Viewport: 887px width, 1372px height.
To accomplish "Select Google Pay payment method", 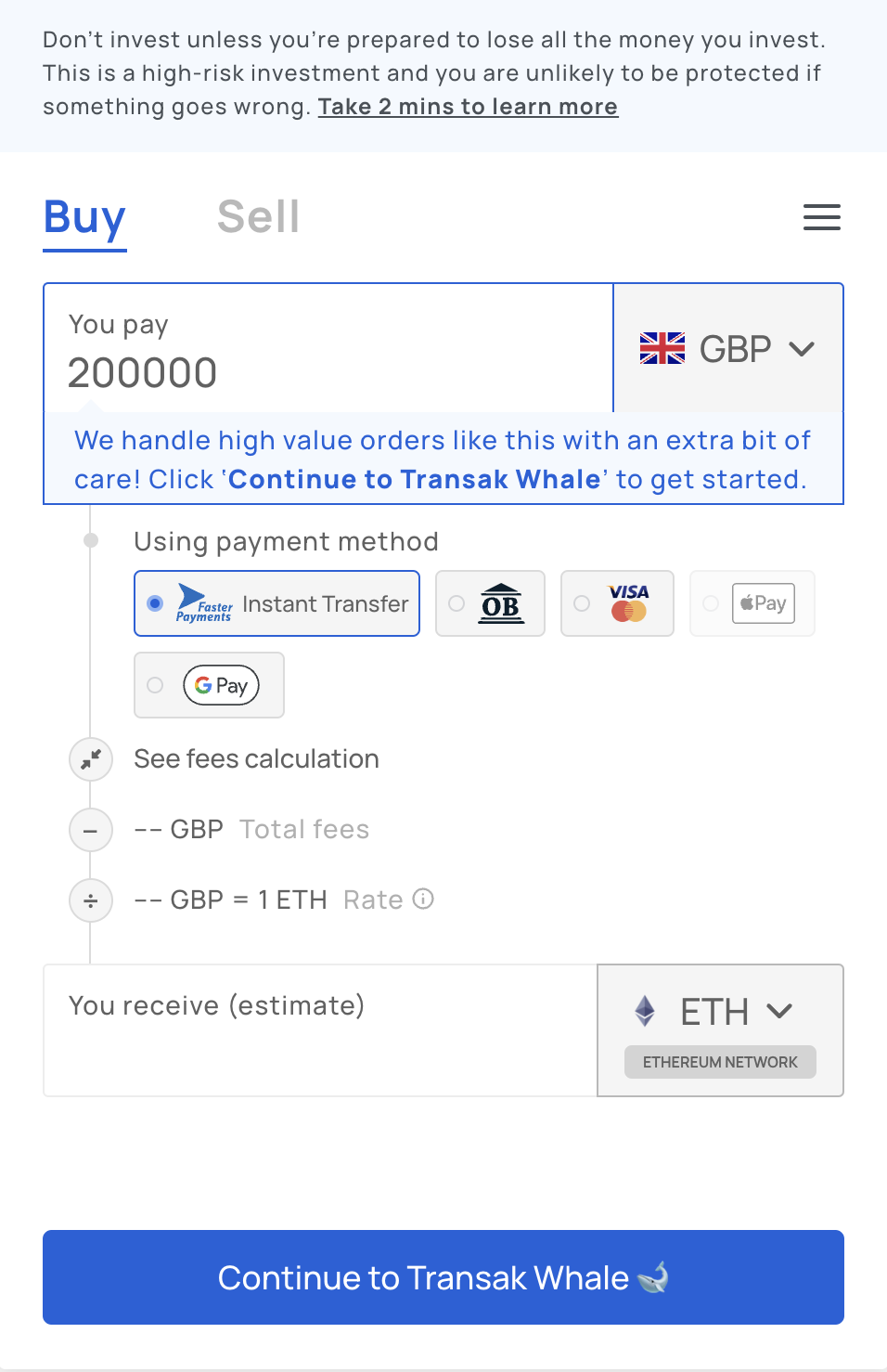I will pyautogui.click(x=210, y=685).
